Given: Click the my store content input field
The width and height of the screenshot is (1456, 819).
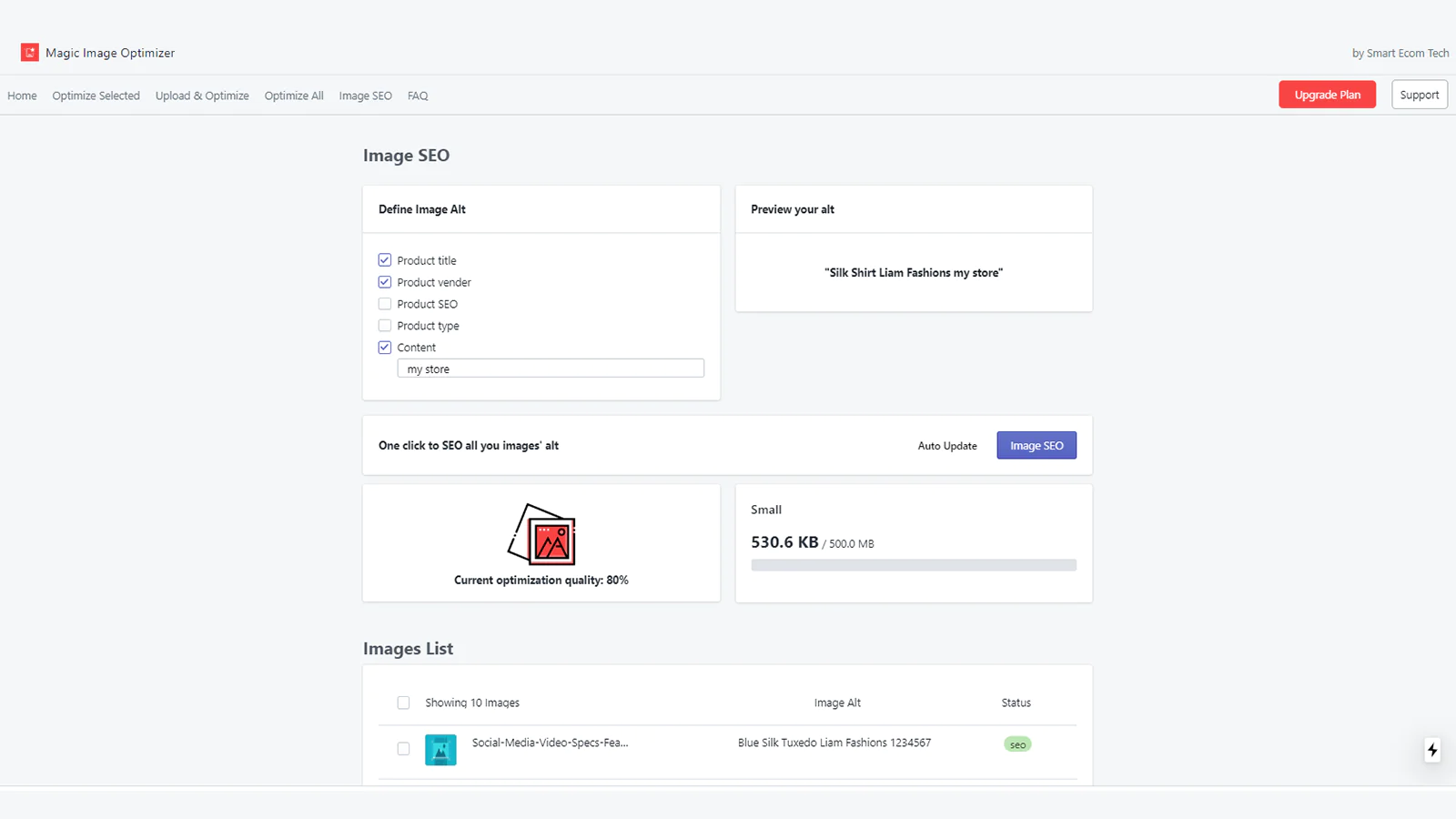Looking at the screenshot, I should click(550, 368).
